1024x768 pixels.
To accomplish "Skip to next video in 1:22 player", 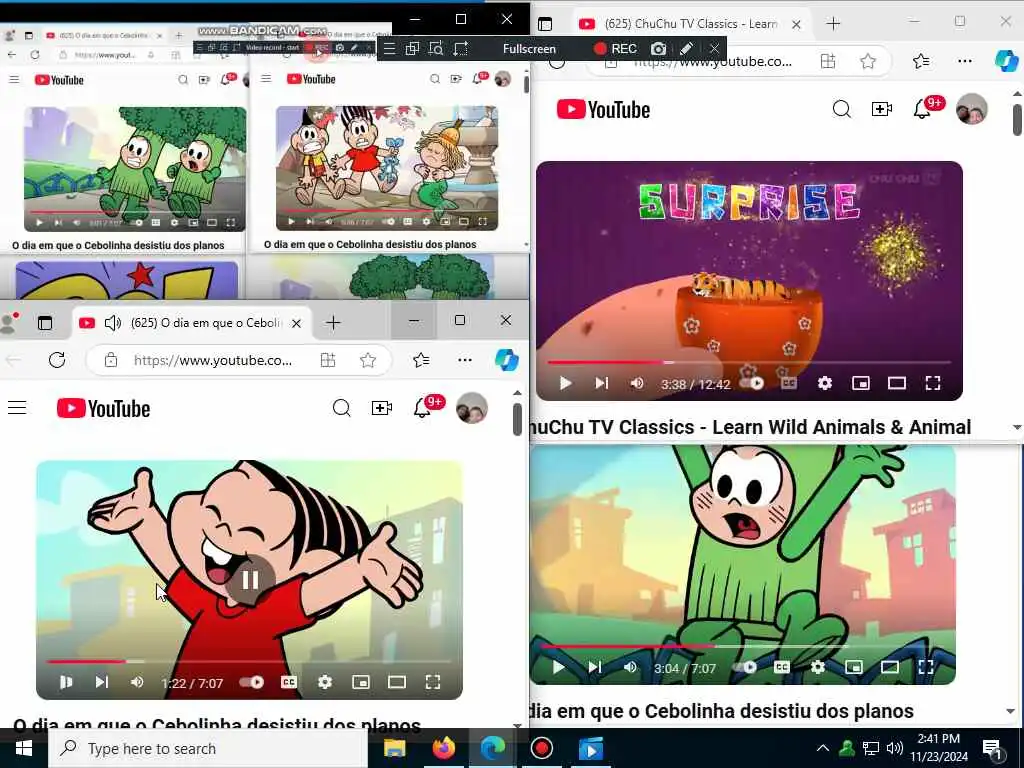I will click(102, 682).
